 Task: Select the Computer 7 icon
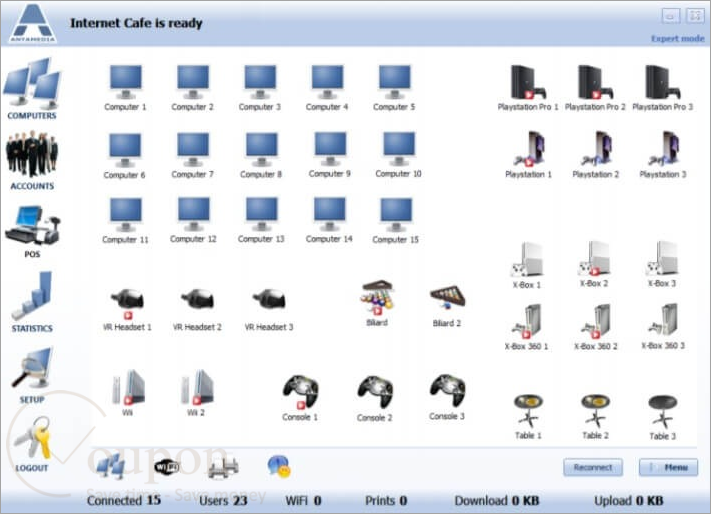coord(193,150)
